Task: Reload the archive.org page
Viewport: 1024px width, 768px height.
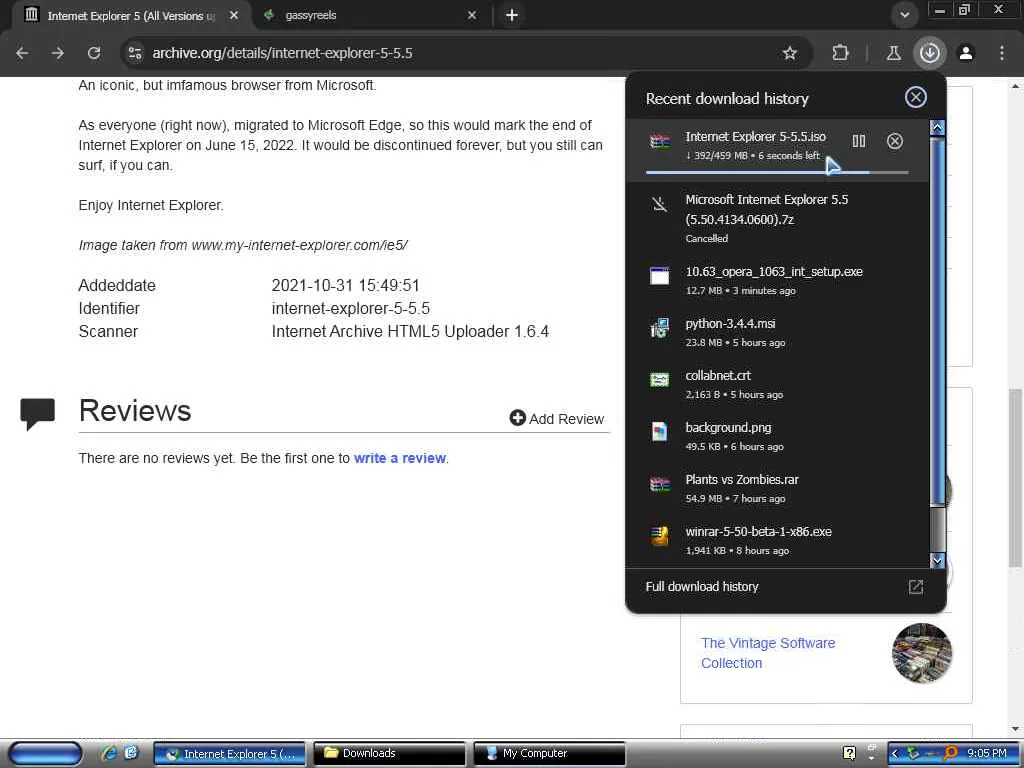Action: pos(94,53)
